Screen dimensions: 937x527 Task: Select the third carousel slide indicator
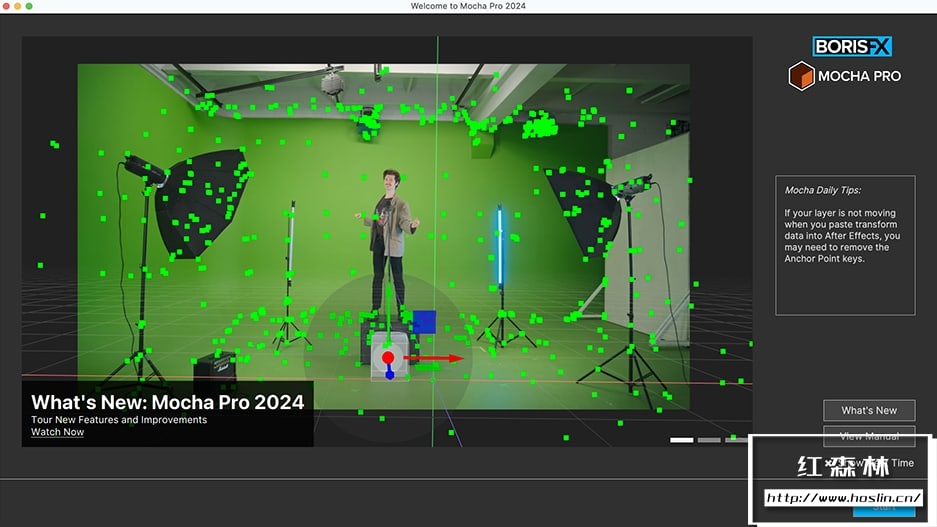(736, 440)
